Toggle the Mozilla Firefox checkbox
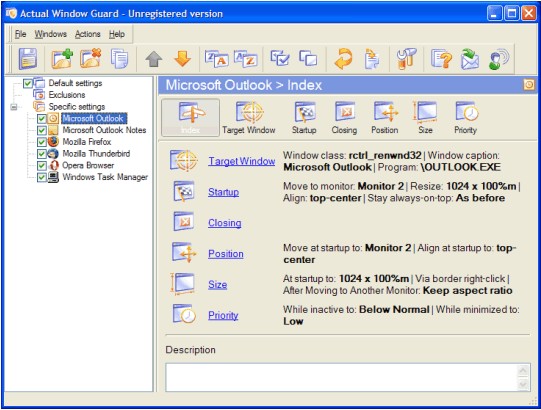Image resolution: width=541 pixels, height=410 pixels. 41,142
